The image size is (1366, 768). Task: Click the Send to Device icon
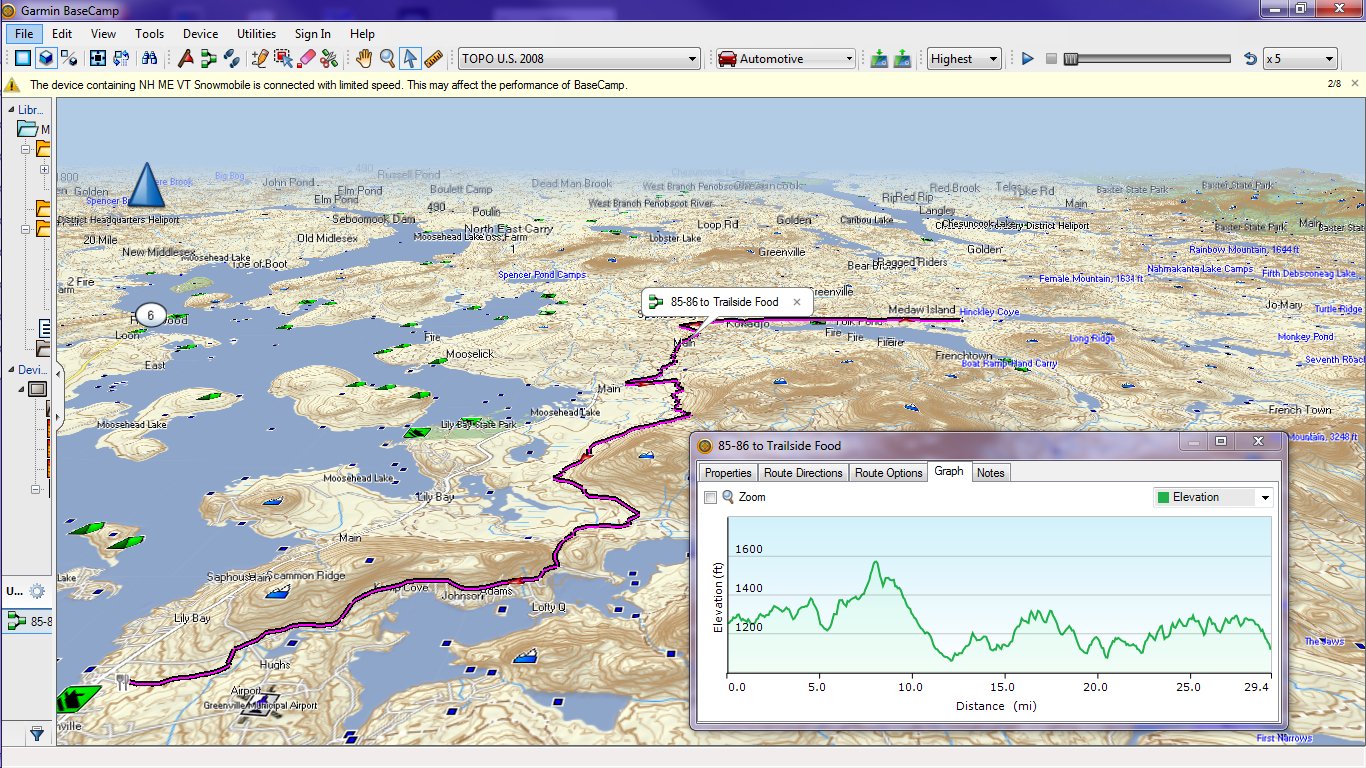pos(879,58)
